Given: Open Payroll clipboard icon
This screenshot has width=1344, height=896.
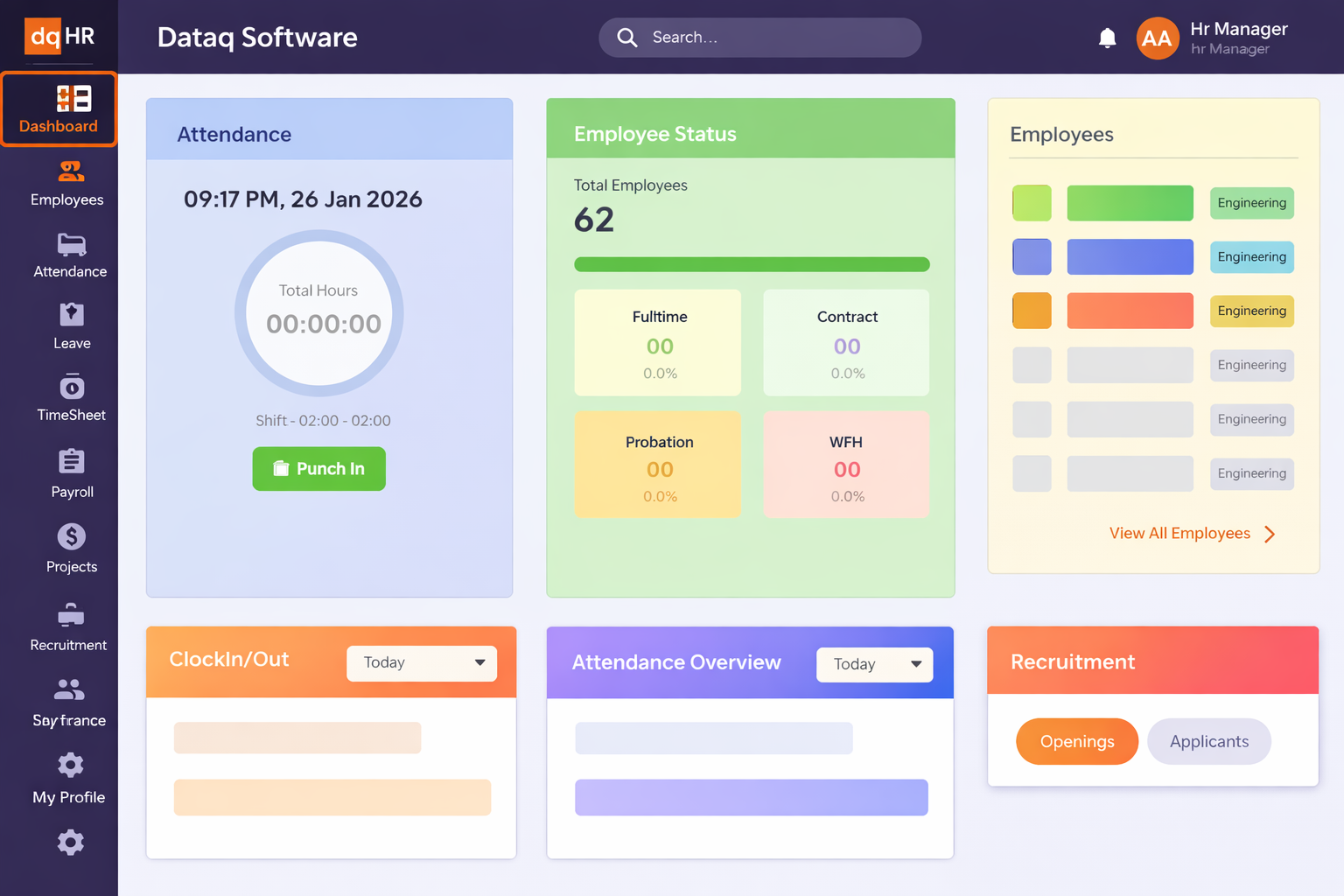Looking at the screenshot, I should (x=71, y=461).
